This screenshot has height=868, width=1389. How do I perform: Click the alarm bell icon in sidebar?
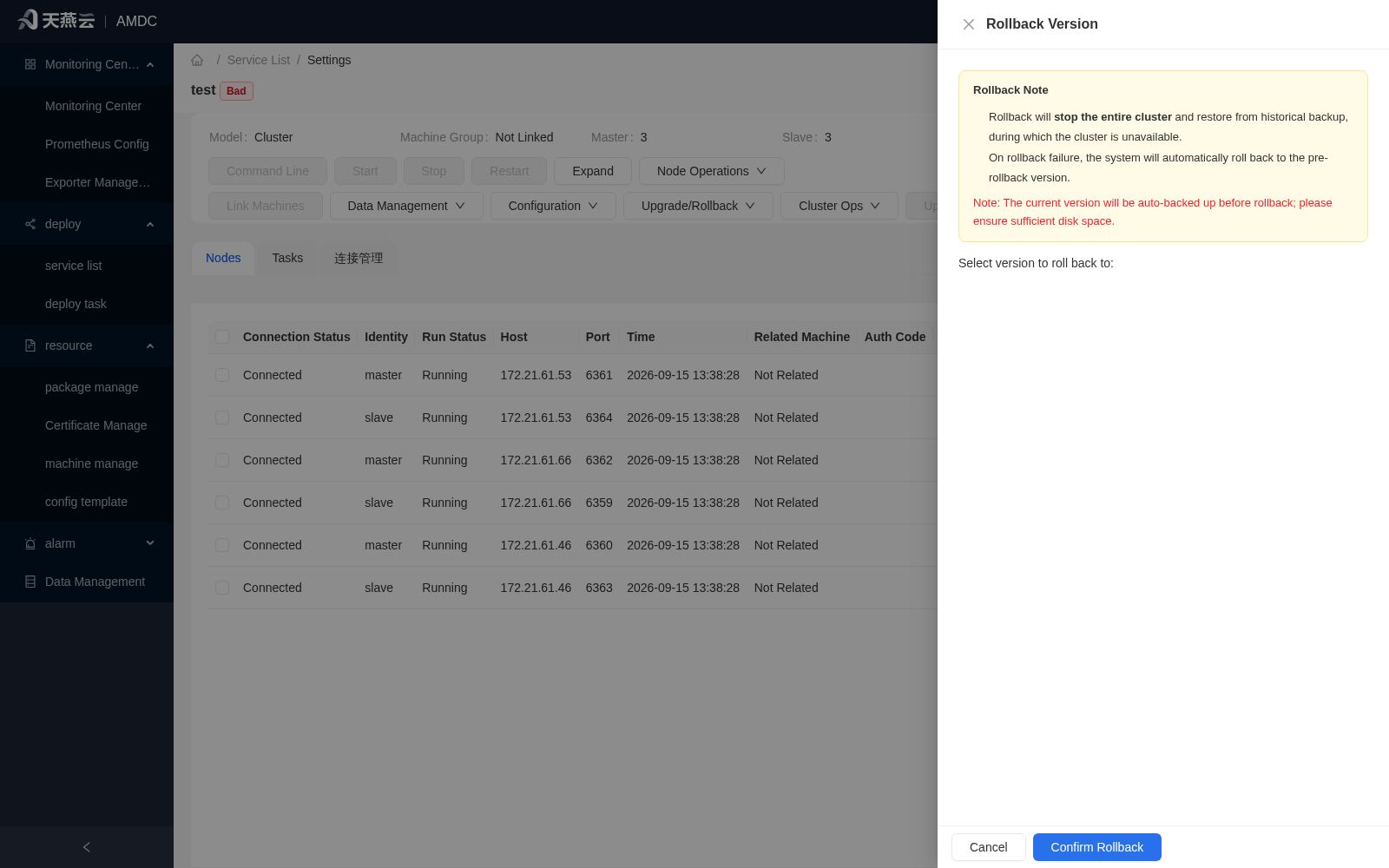tap(30, 543)
